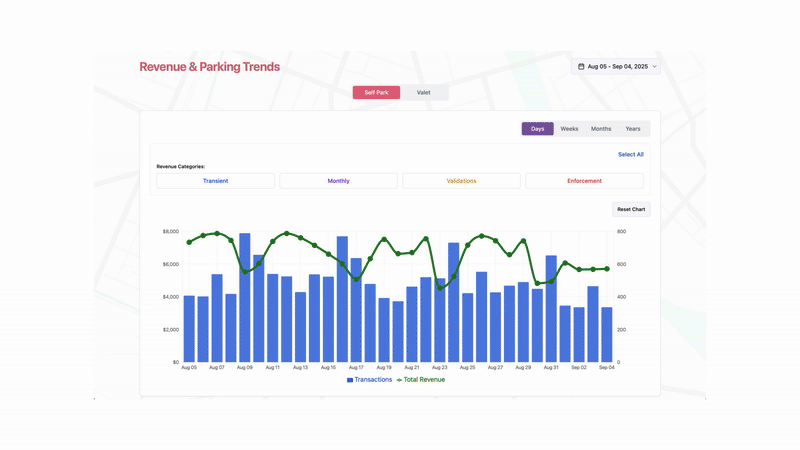The image size is (800, 450).
Task: Select the Months time granularity
Action: pos(601,129)
